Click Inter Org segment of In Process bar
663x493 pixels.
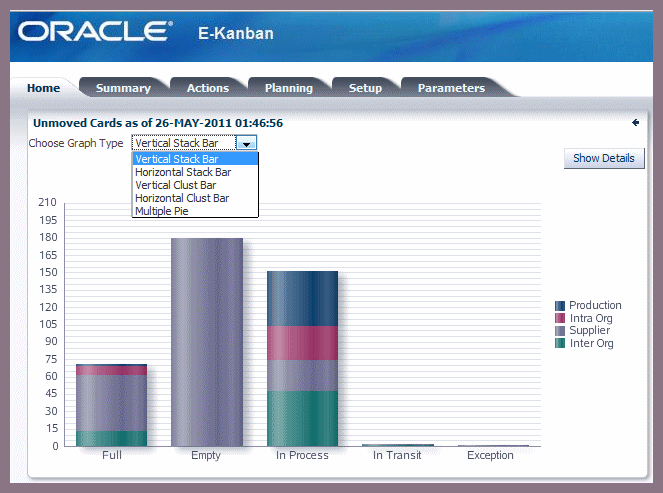click(x=302, y=419)
